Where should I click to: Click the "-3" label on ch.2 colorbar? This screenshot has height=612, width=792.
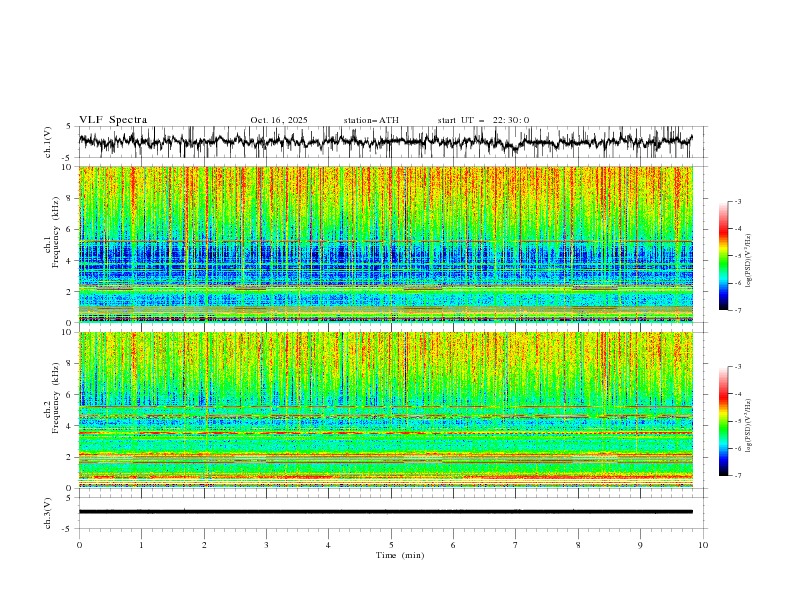[738, 367]
